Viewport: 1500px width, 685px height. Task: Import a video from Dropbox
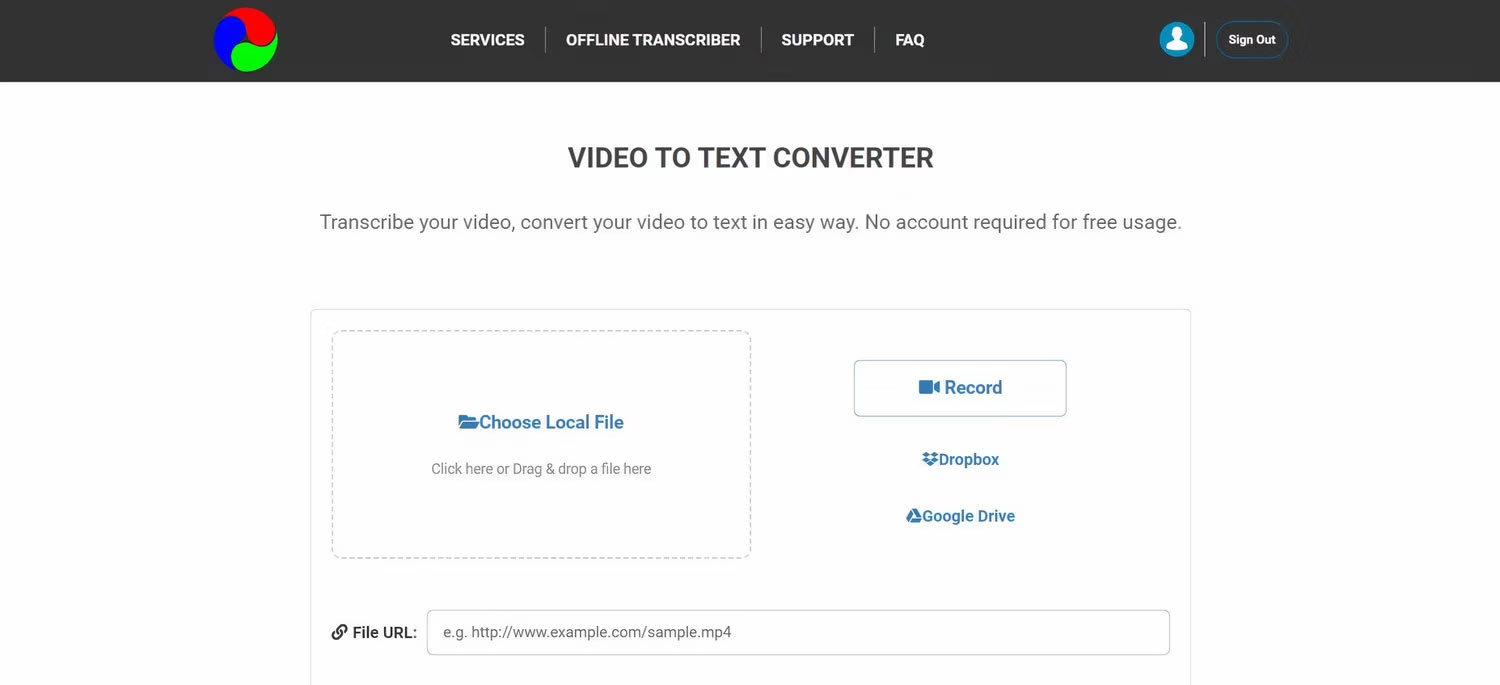pos(960,458)
